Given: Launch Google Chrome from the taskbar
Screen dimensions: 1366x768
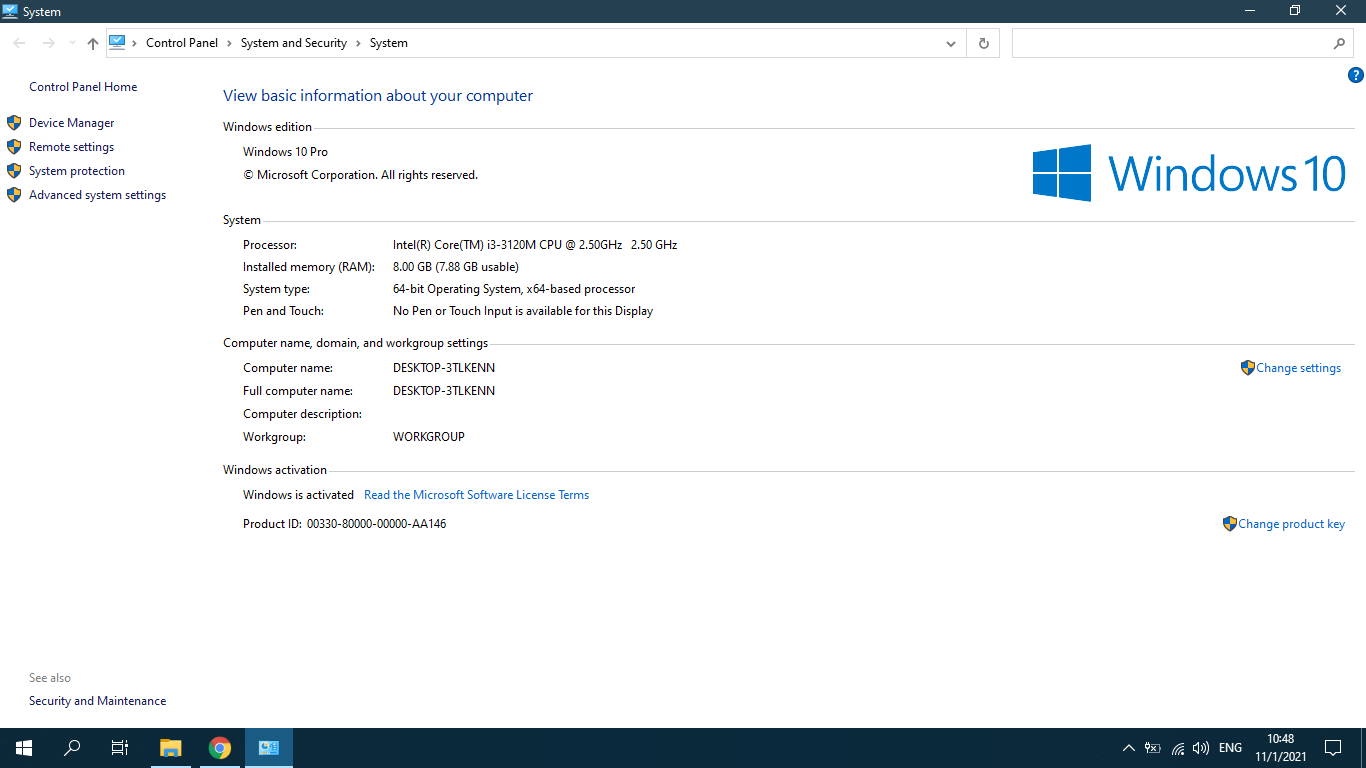Looking at the screenshot, I should coord(220,748).
